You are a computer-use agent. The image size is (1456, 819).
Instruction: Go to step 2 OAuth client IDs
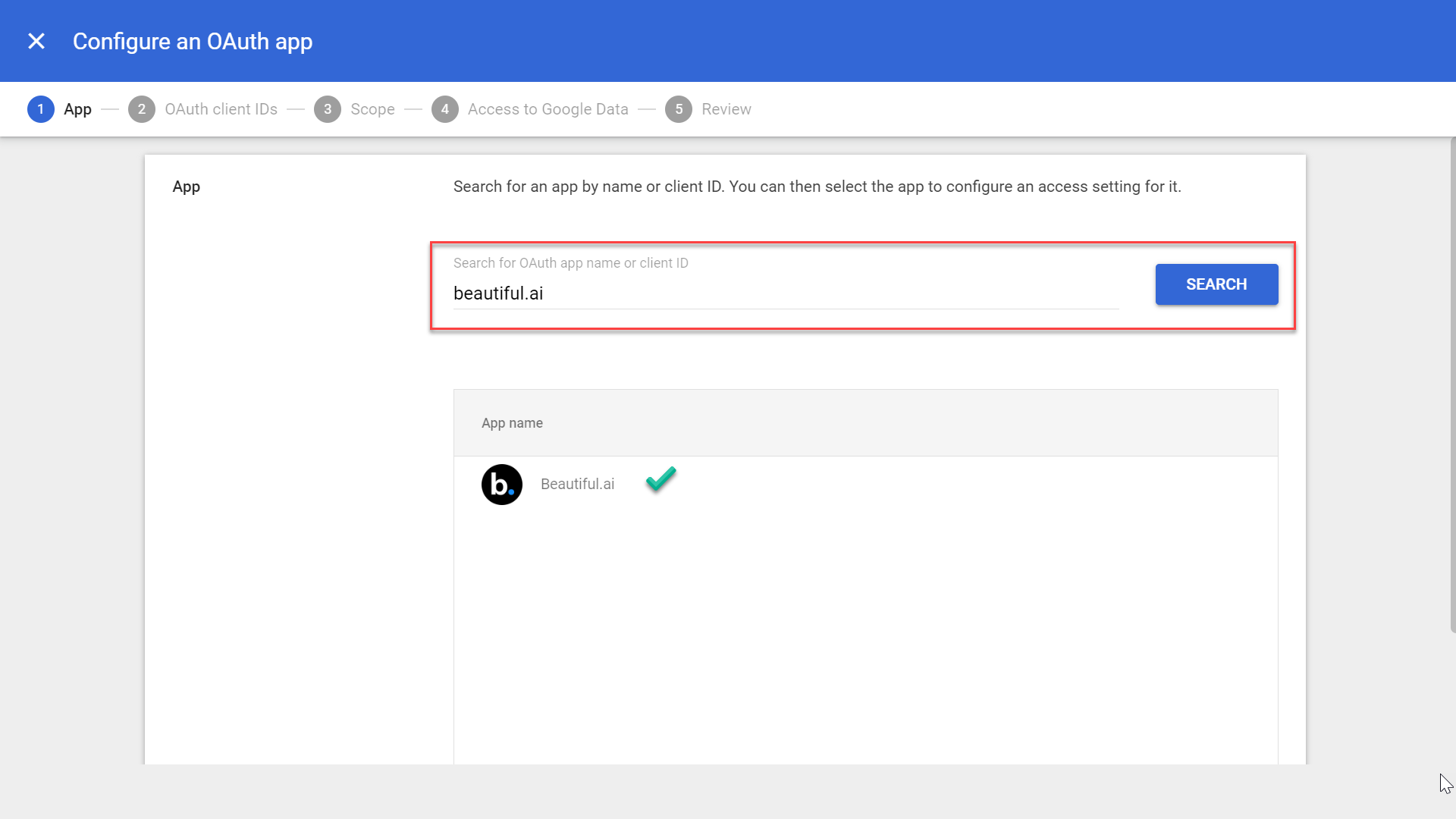tap(203, 109)
